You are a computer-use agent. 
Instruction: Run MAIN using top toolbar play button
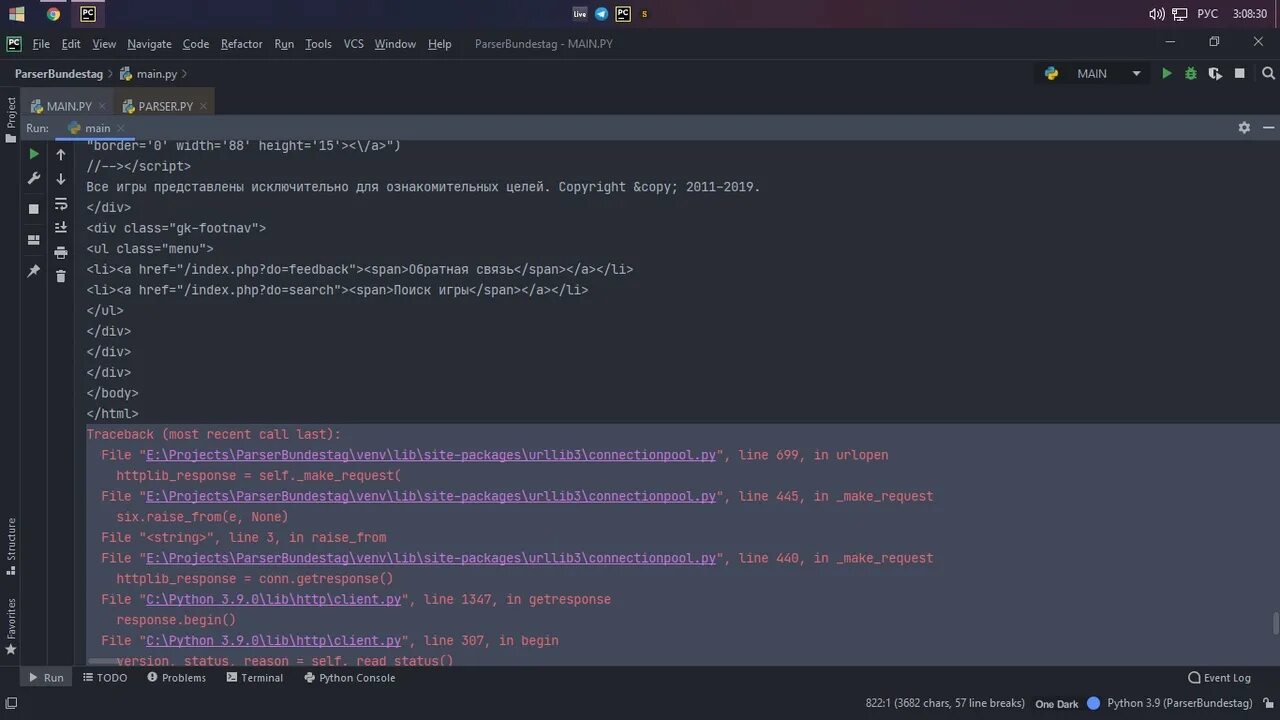(1166, 74)
